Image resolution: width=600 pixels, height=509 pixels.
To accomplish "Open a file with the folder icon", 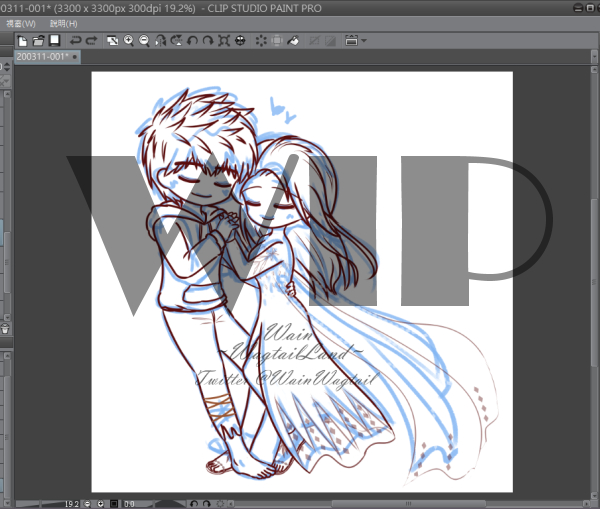I will click(38, 41).
